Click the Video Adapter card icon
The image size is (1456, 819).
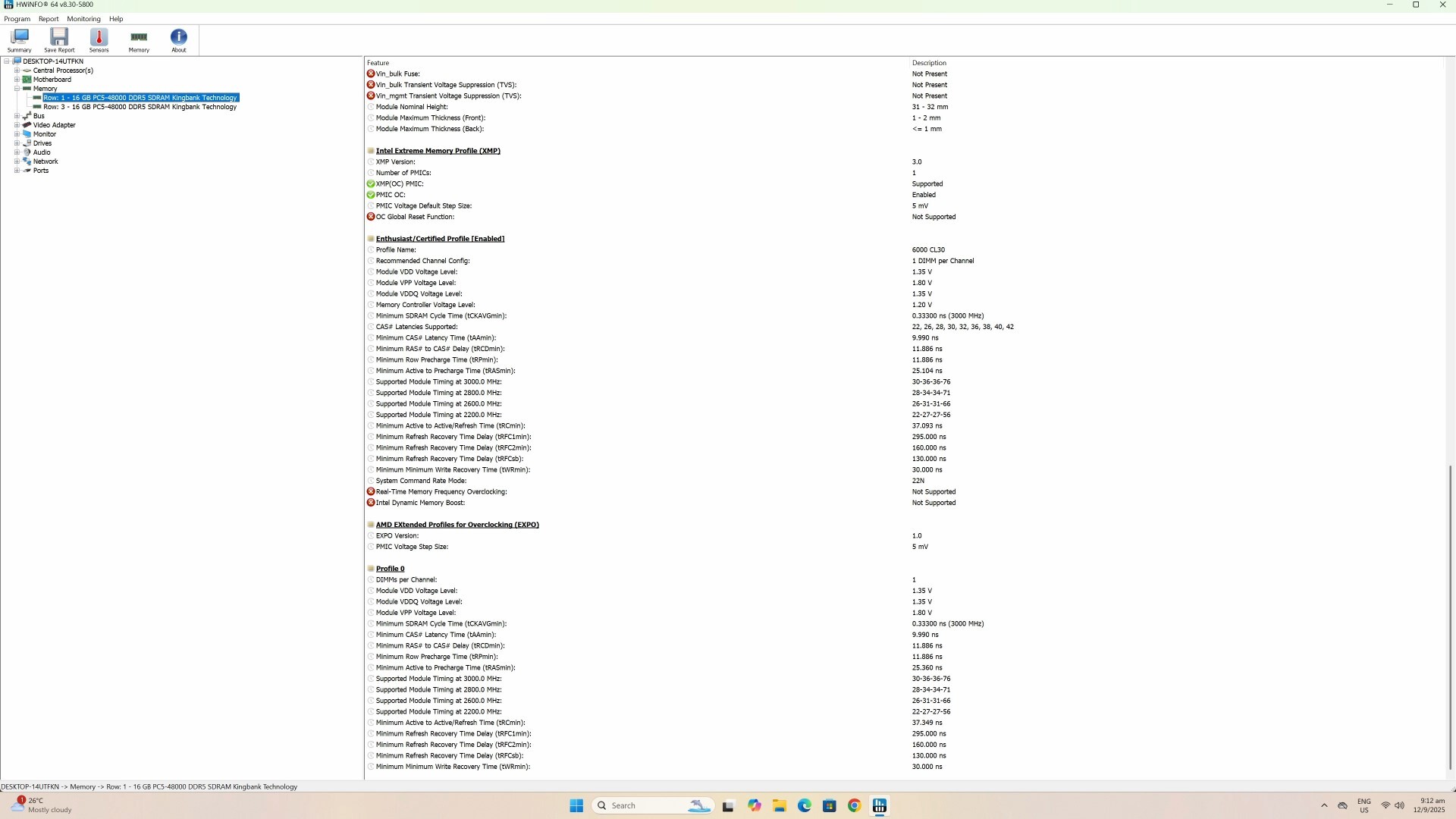(x=27, y=125)
